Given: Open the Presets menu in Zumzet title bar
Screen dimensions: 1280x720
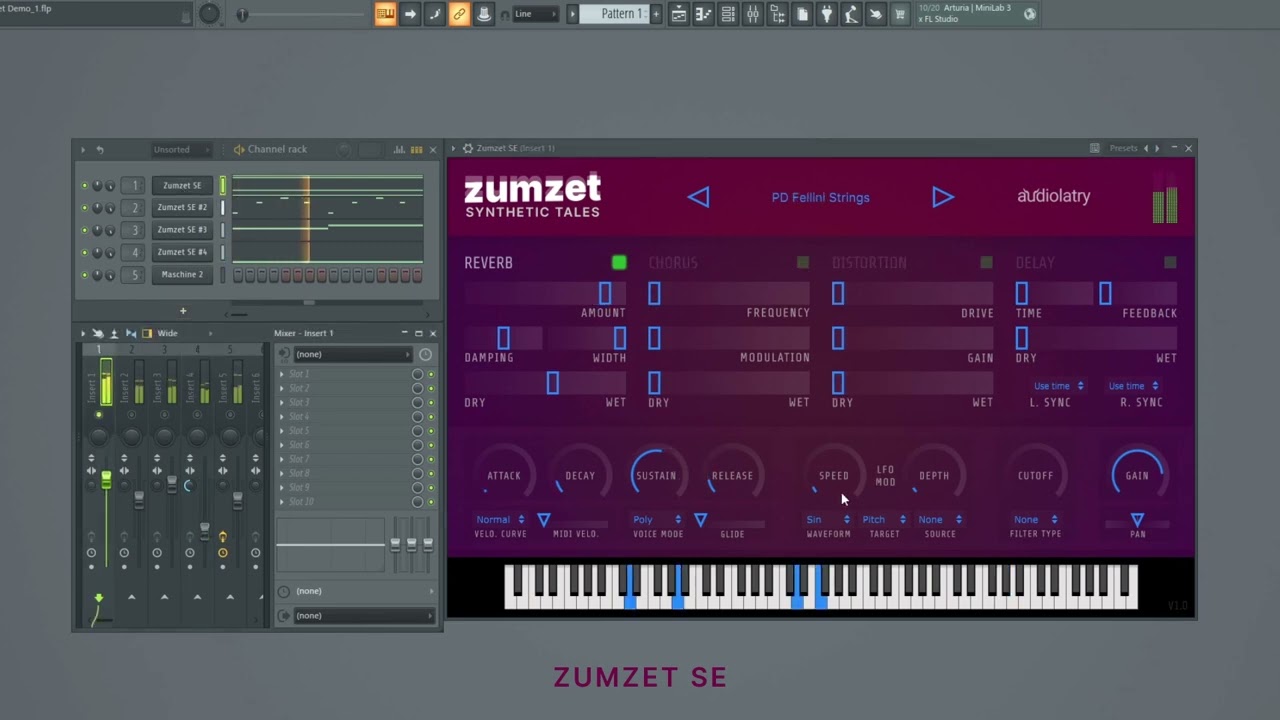Looking at the screenshot, I should point(1123,148).
